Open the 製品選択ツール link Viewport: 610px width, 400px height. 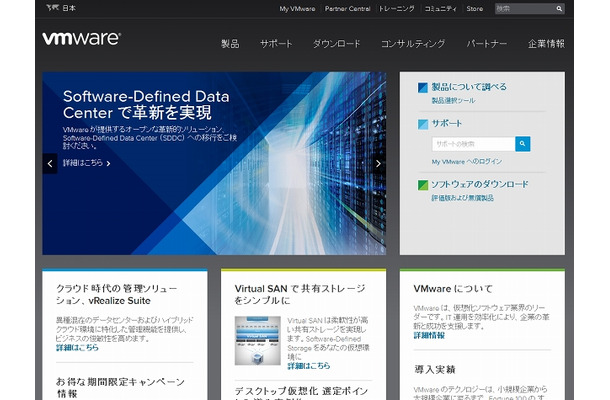point(453,100)
